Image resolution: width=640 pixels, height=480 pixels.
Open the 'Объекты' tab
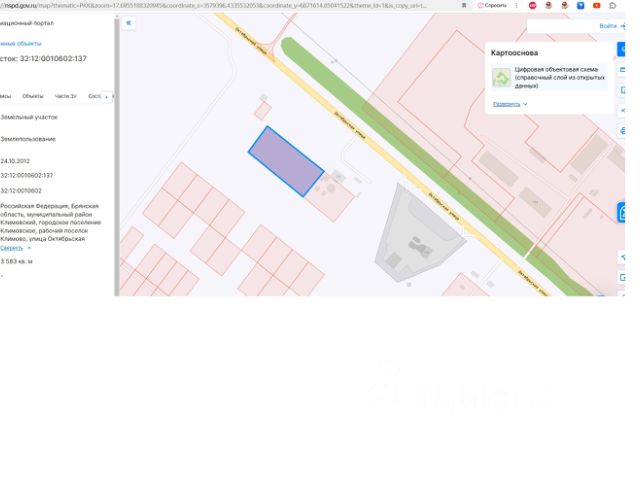tap(33, 96)
